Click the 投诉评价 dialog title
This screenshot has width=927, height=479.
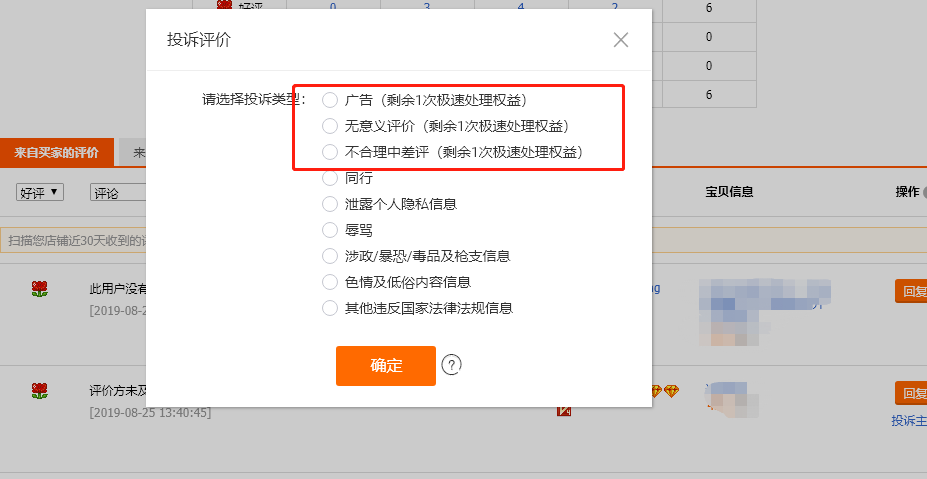pyautogui.click(x=199, y=40)
